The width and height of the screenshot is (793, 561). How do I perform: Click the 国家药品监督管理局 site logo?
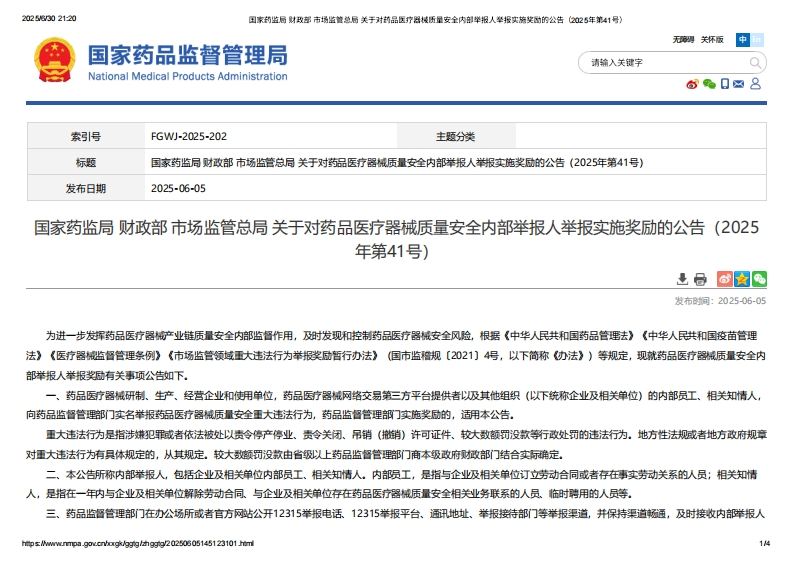coord(187,61)
